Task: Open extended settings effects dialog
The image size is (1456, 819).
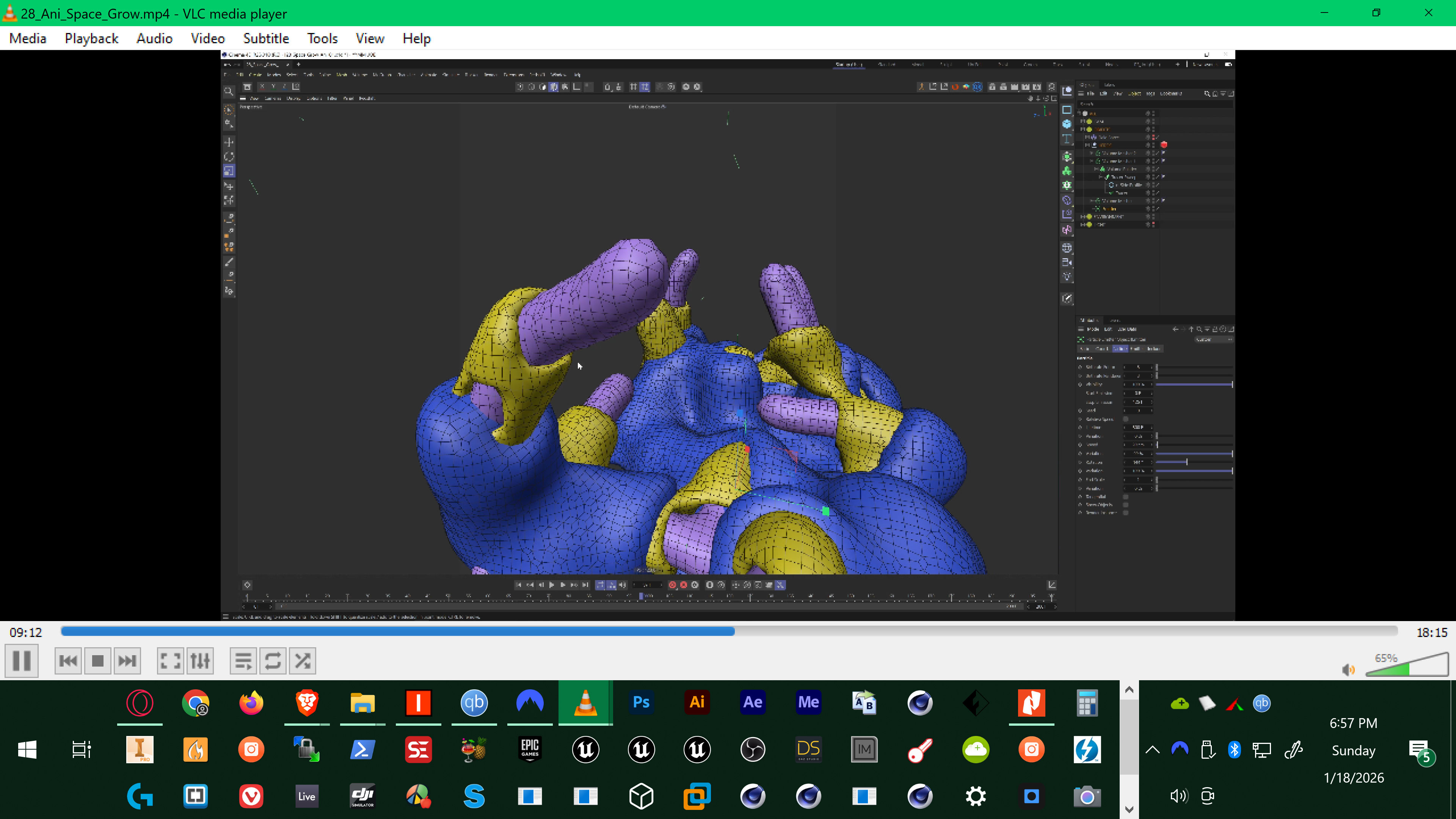Action: click(200, 661)
